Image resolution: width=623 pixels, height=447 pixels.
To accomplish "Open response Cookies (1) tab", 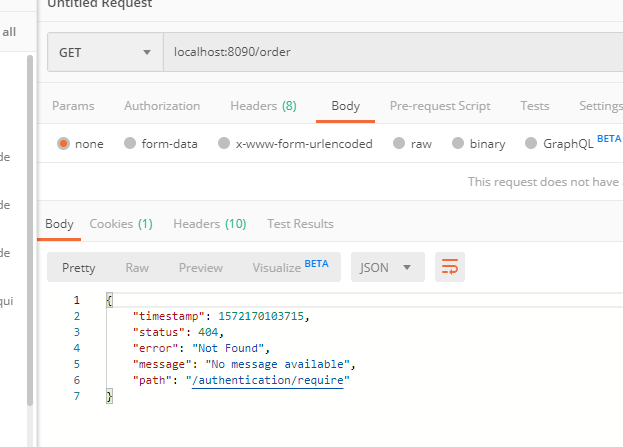I will [x=121, y=224].
